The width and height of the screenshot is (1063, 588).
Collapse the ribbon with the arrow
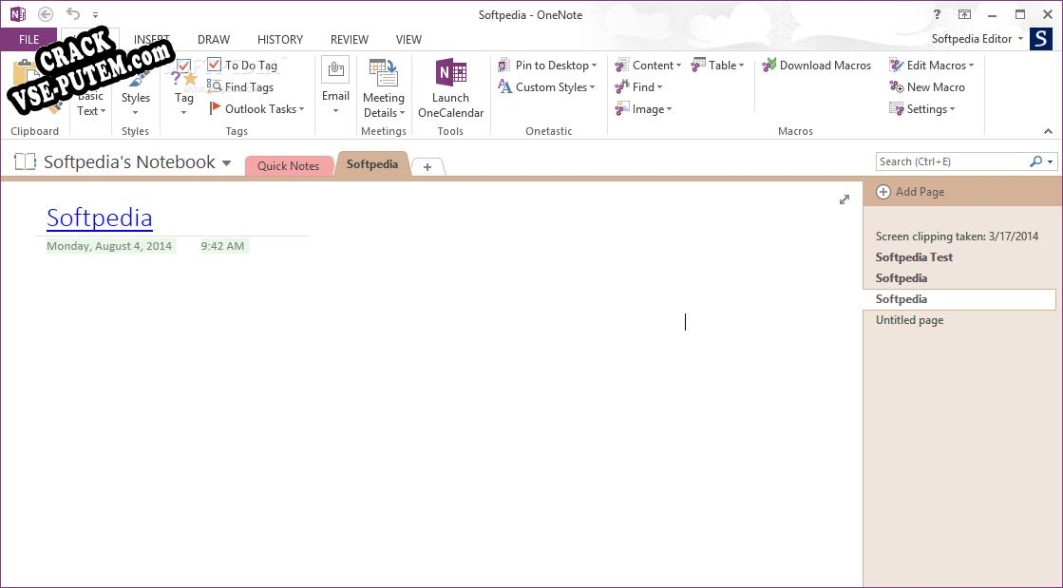[1048, 131]
